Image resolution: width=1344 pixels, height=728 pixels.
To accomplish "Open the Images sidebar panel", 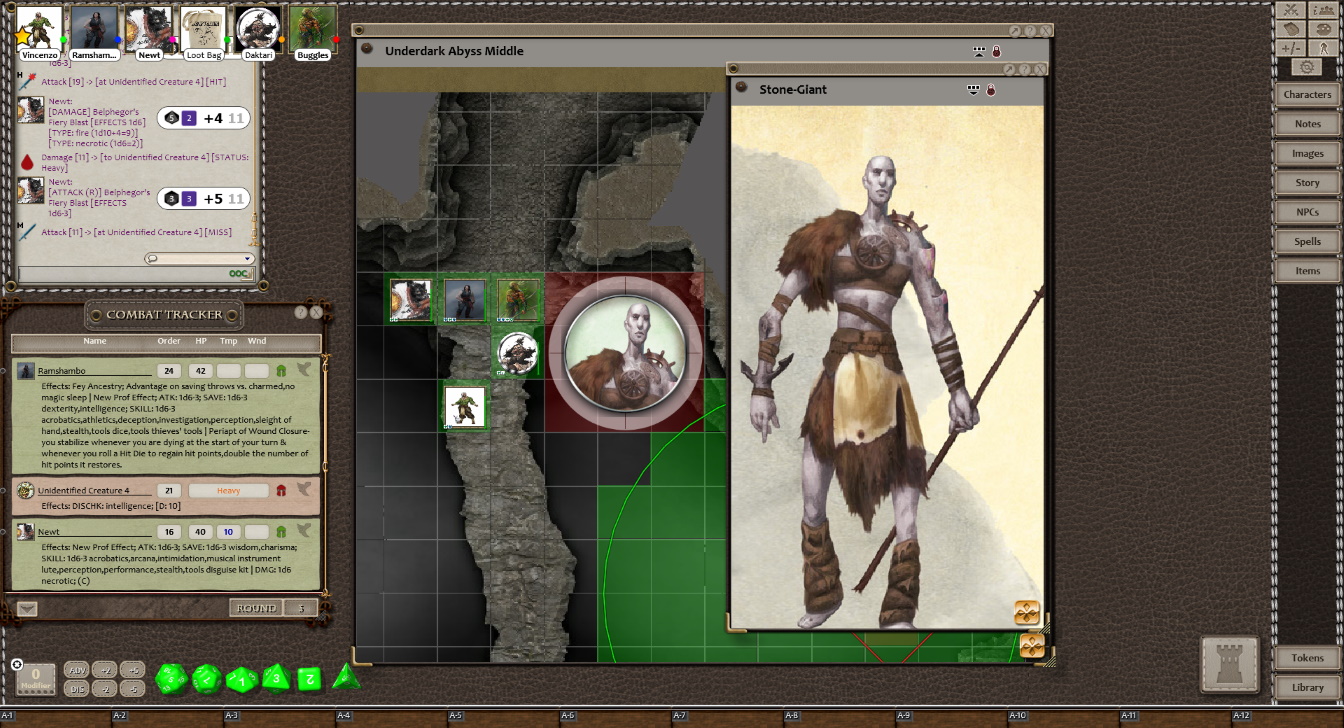I will [1307, 153].
